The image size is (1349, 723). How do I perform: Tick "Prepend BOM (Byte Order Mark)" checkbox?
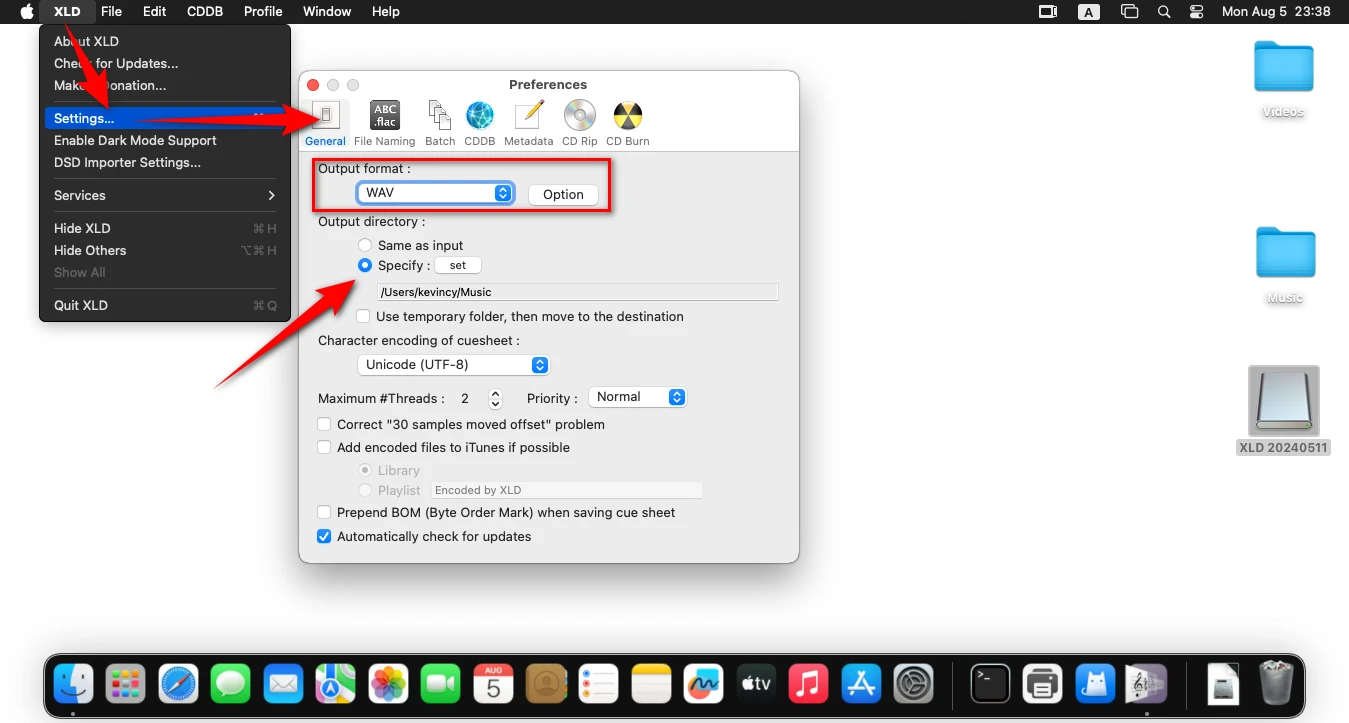click(x=324, y=512)
